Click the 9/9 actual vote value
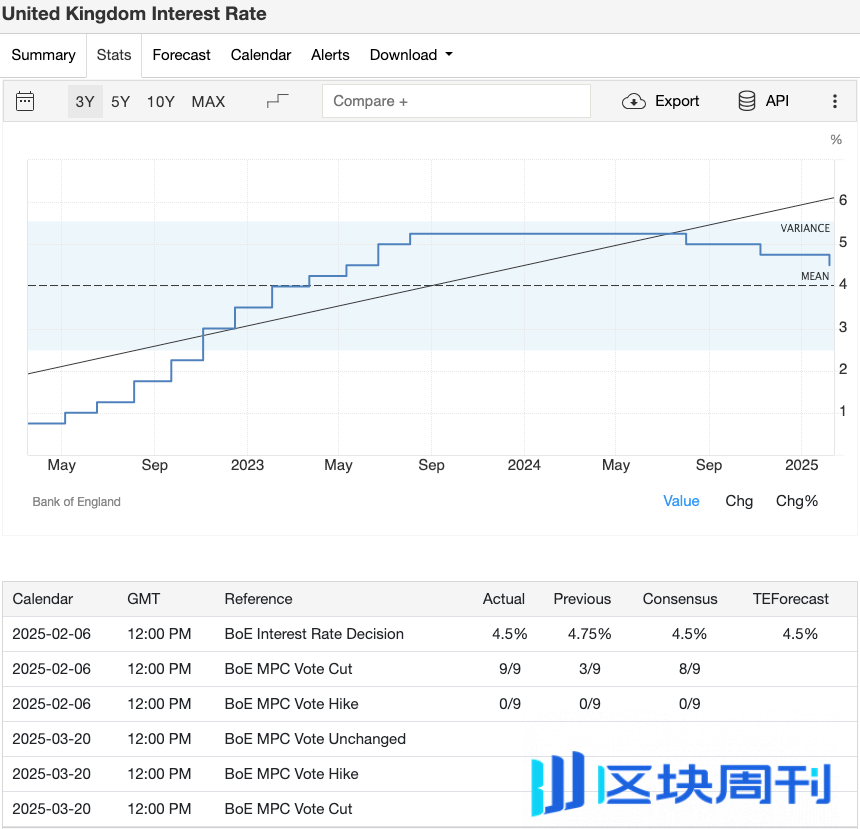Screen dimensions: 860x829 coord(510,669)
